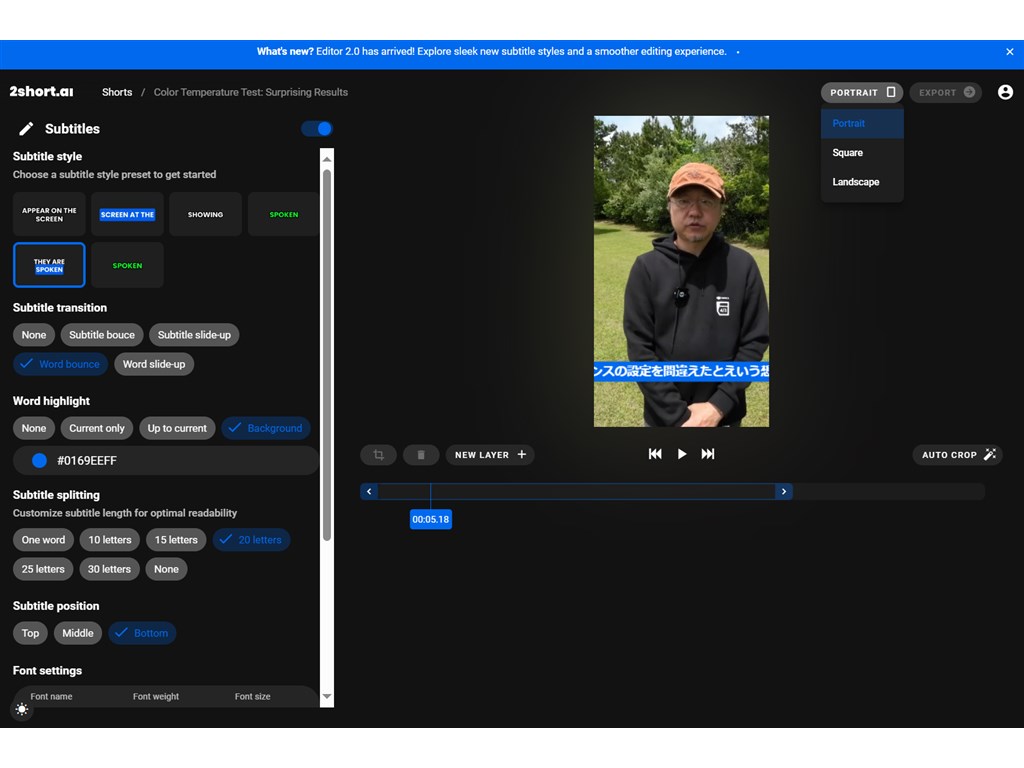
Task: Select Subtitle bouce transition
Action: (x=102, y=335)
